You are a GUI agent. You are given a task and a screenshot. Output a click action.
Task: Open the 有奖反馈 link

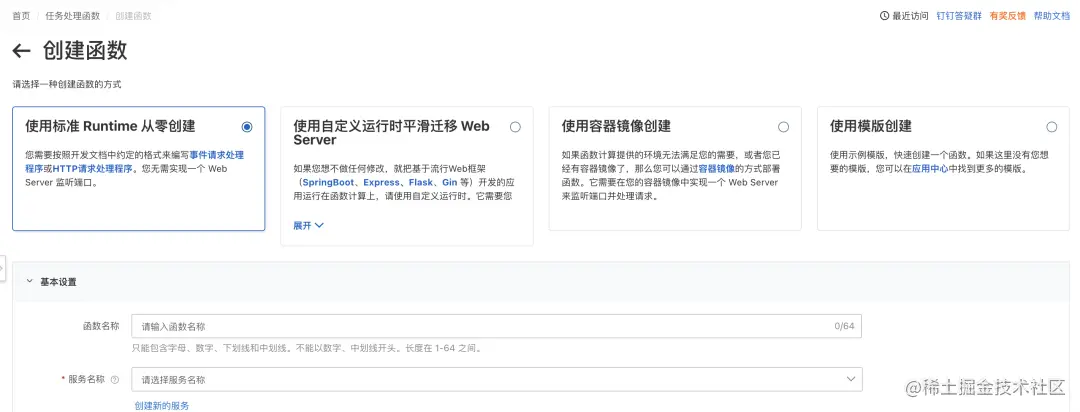tap(1008, 16)
